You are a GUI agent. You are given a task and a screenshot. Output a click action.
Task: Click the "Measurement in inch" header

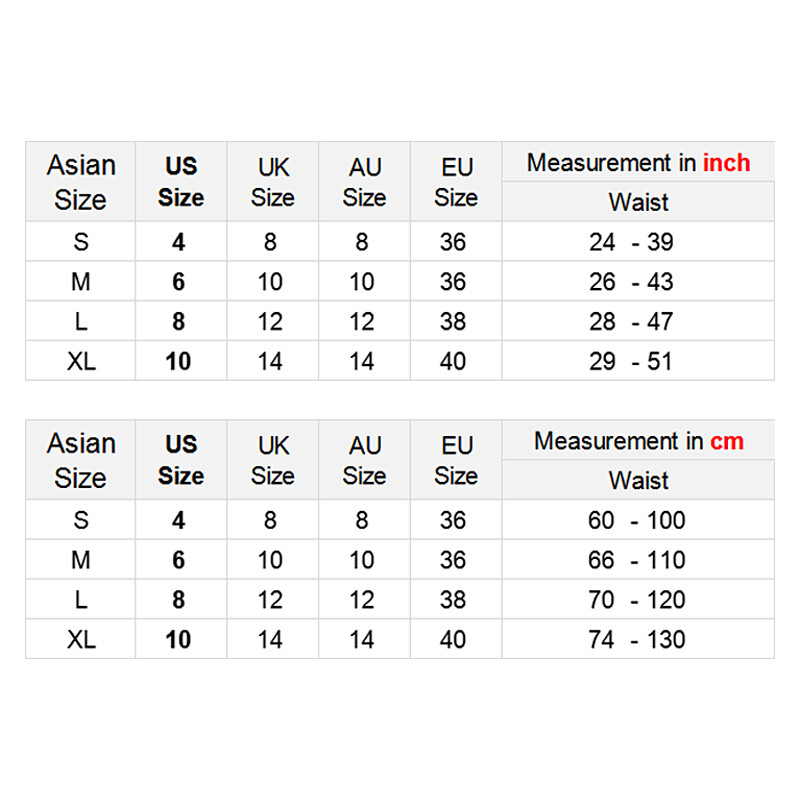(x=638, y=163)
